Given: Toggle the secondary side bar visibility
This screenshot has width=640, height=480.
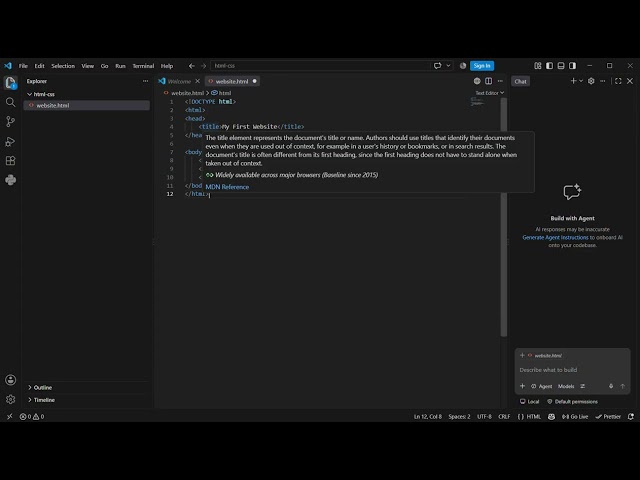Looking at the screenshot, I should 573,66.
